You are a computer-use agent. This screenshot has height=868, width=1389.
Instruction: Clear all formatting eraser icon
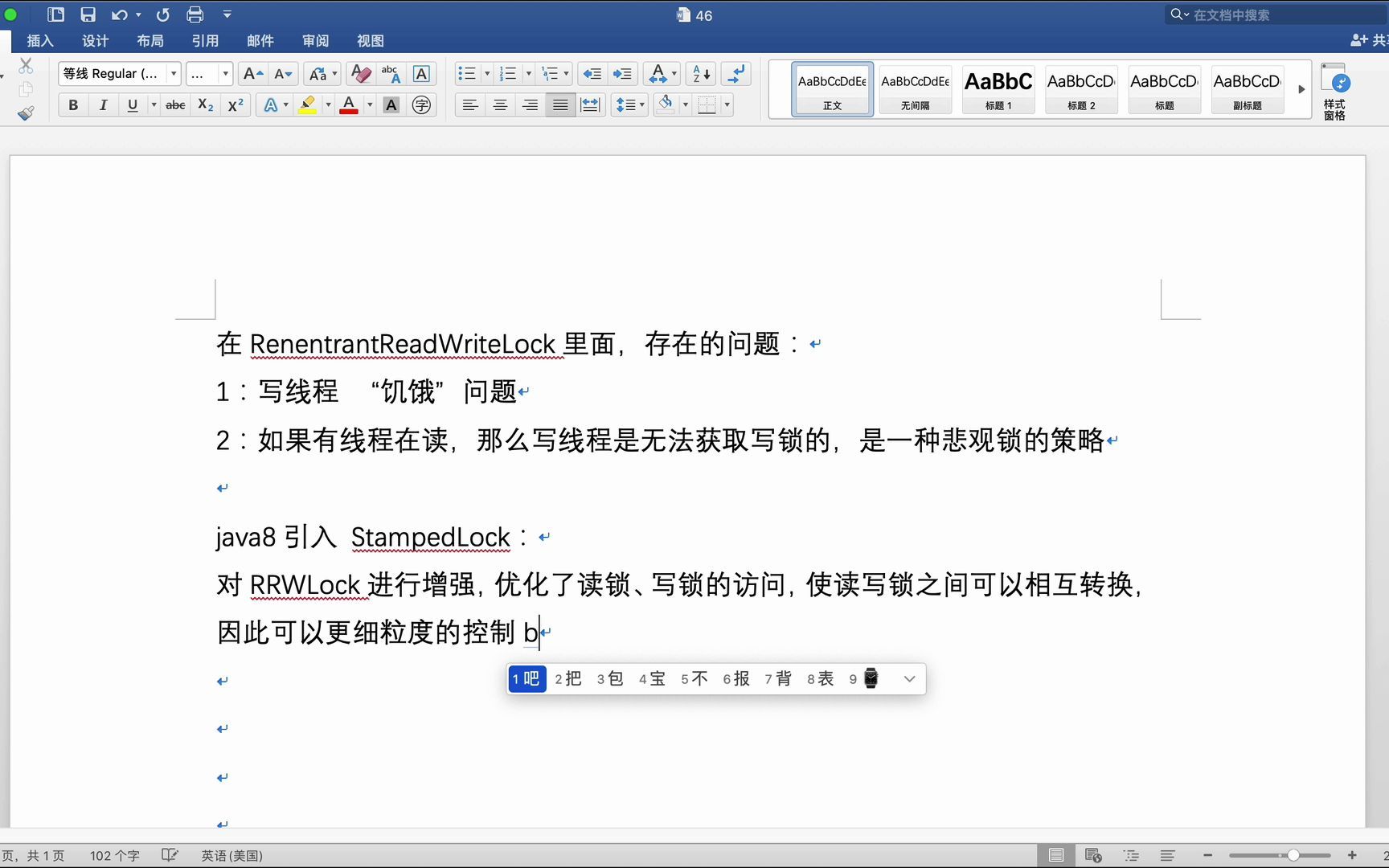click(361, 74)
